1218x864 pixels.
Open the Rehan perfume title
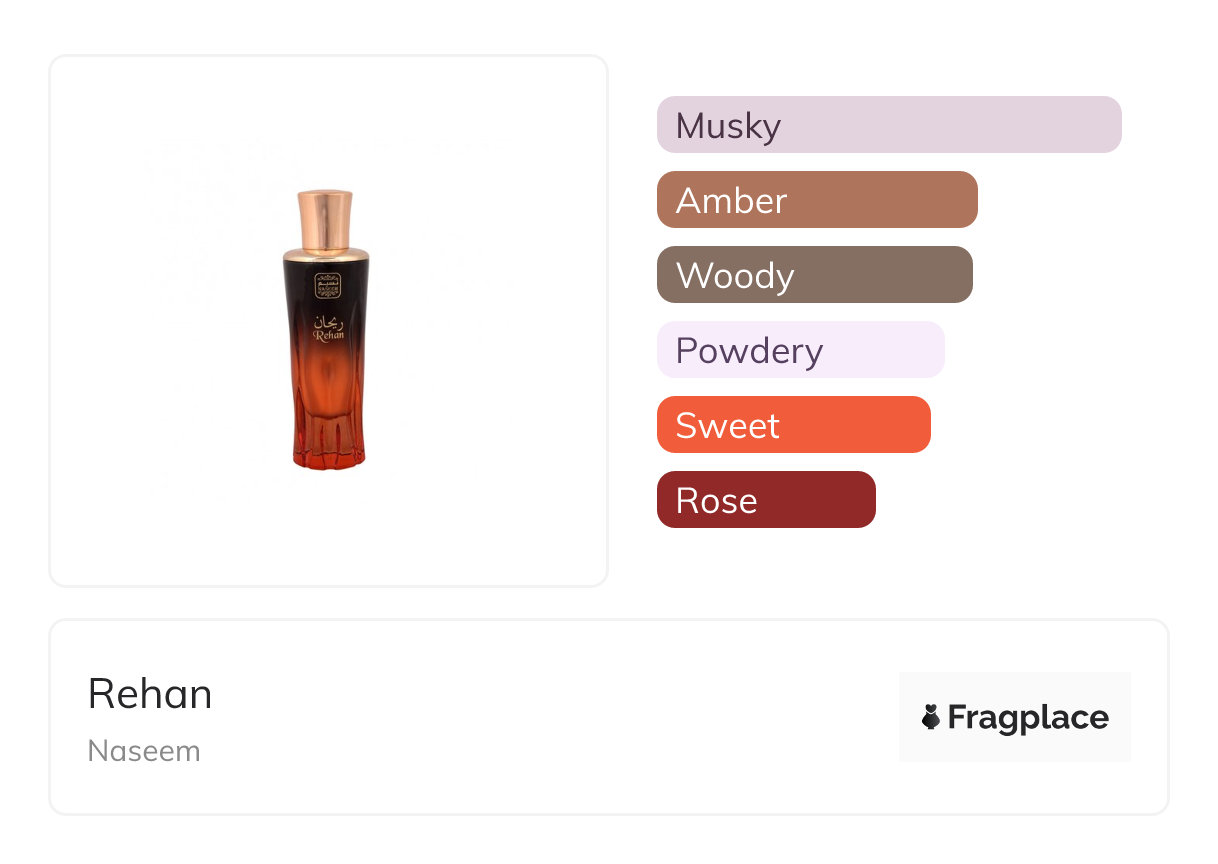coord(150,694)
